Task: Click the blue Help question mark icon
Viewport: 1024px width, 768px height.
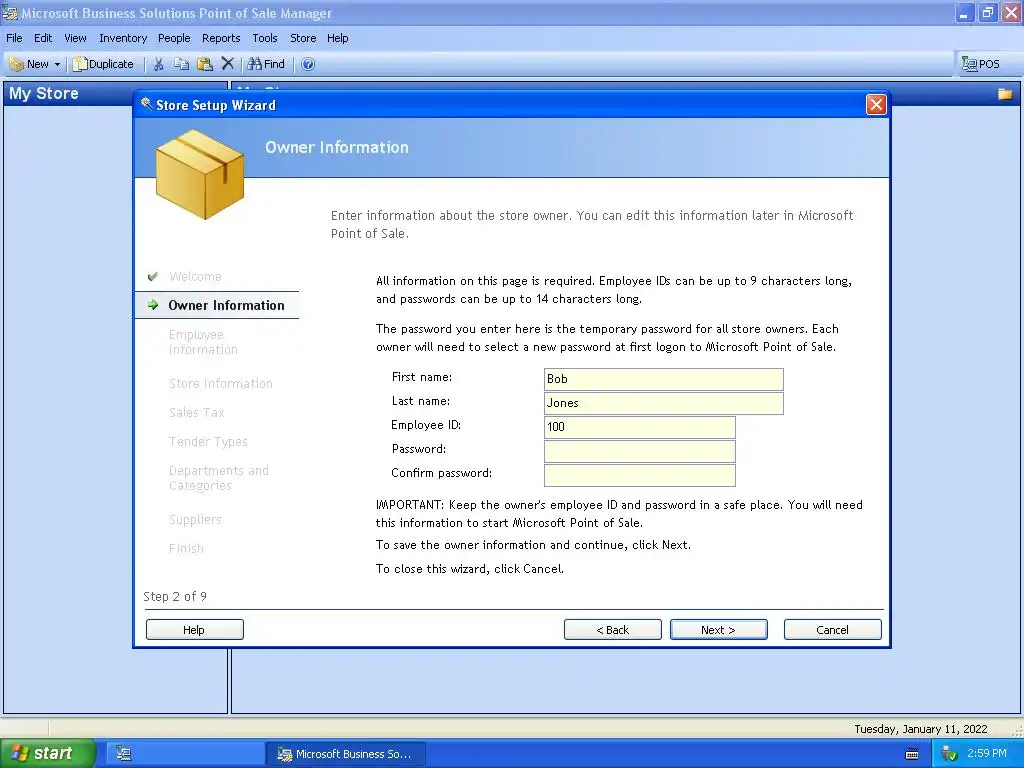Action: [x=308, y=64]
